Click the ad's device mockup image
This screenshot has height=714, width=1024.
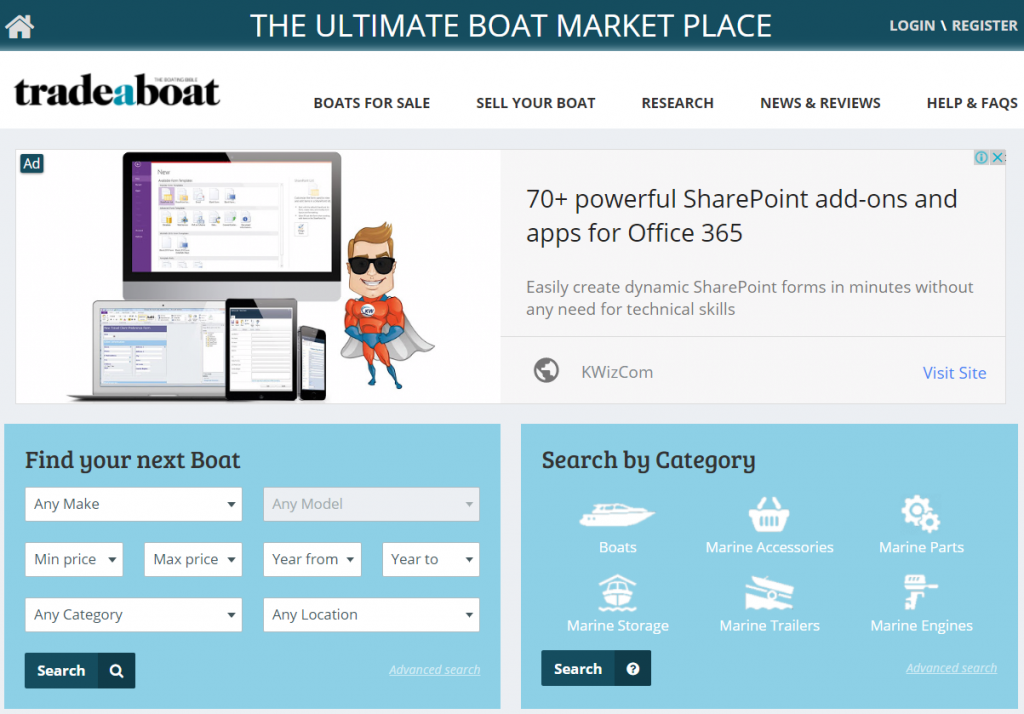click(x=204, y=276)
